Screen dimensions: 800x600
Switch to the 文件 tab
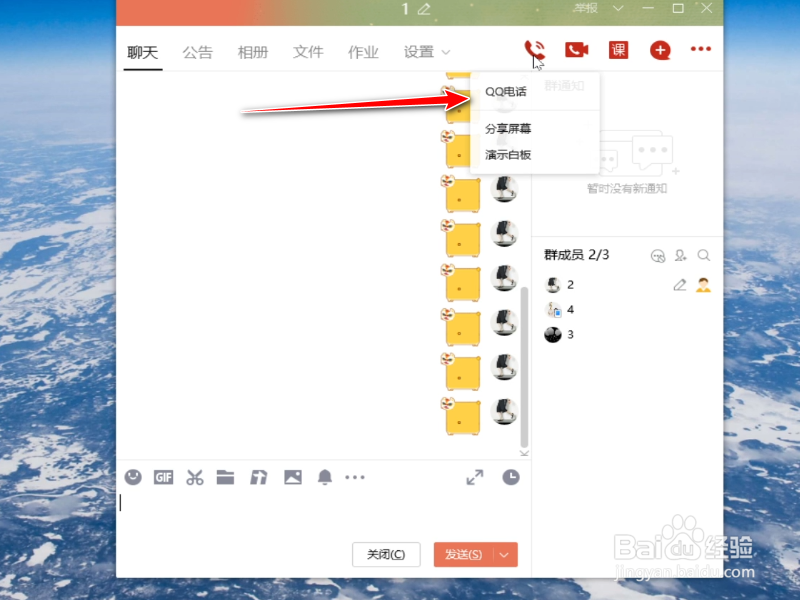tap(308, 52)
